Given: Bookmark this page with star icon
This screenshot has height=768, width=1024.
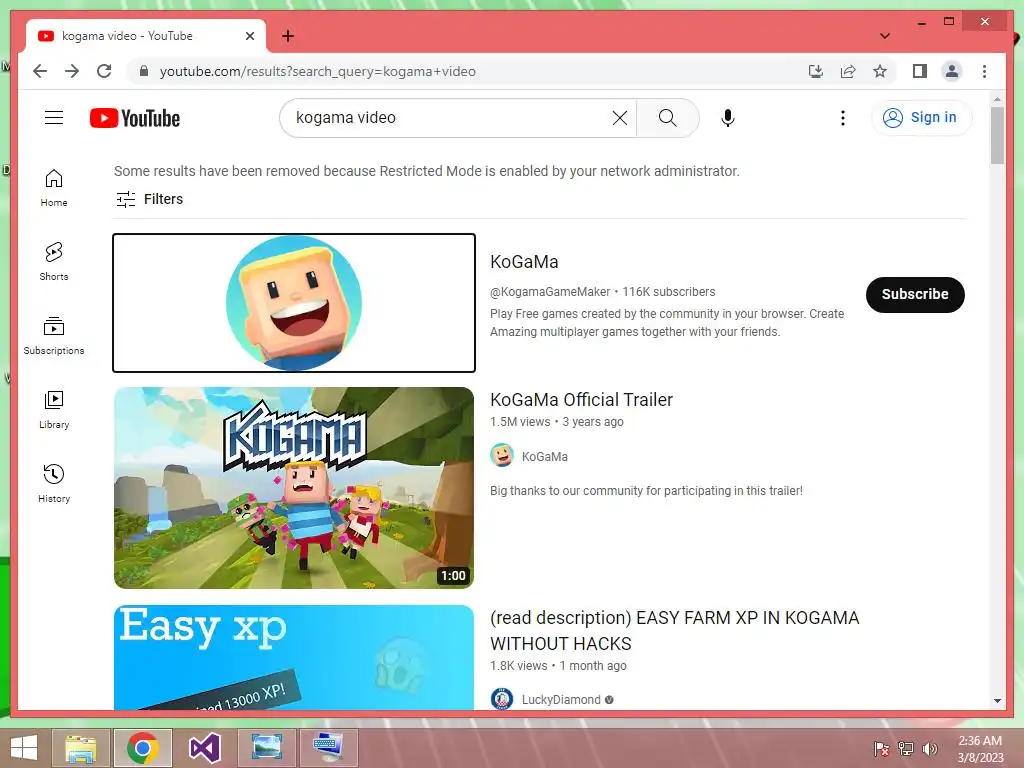Looking at the screenshot, I should [880, 71].
